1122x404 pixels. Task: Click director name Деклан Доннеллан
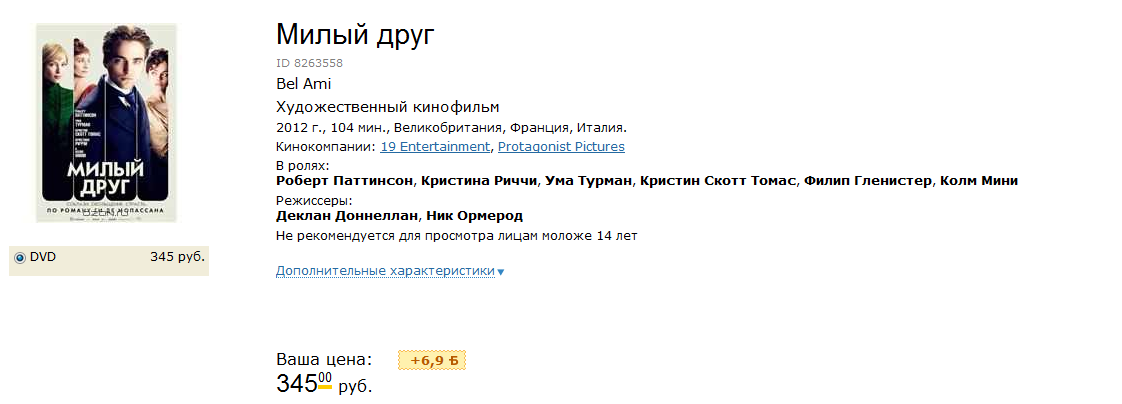tap(347, 216)
